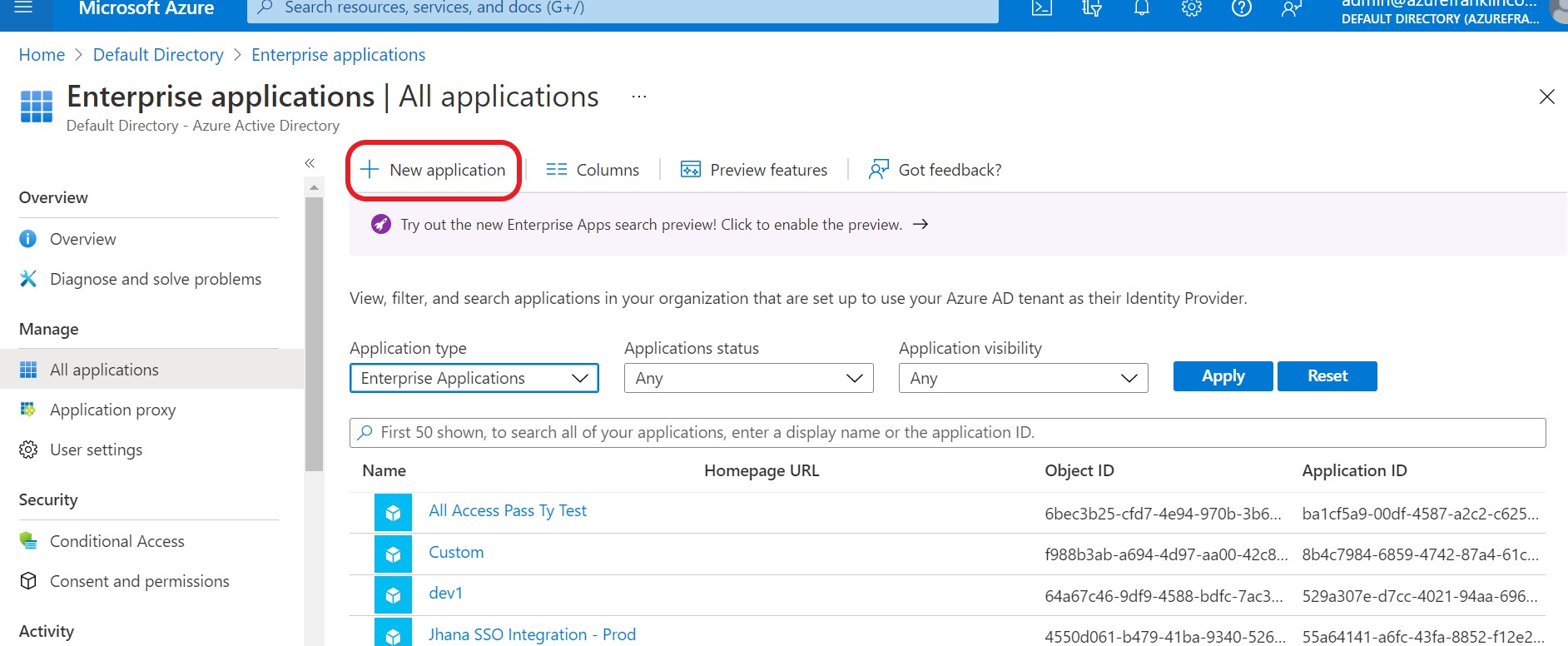Click the Conditional Access icon

pyautogui.click(x=28, y=541)
